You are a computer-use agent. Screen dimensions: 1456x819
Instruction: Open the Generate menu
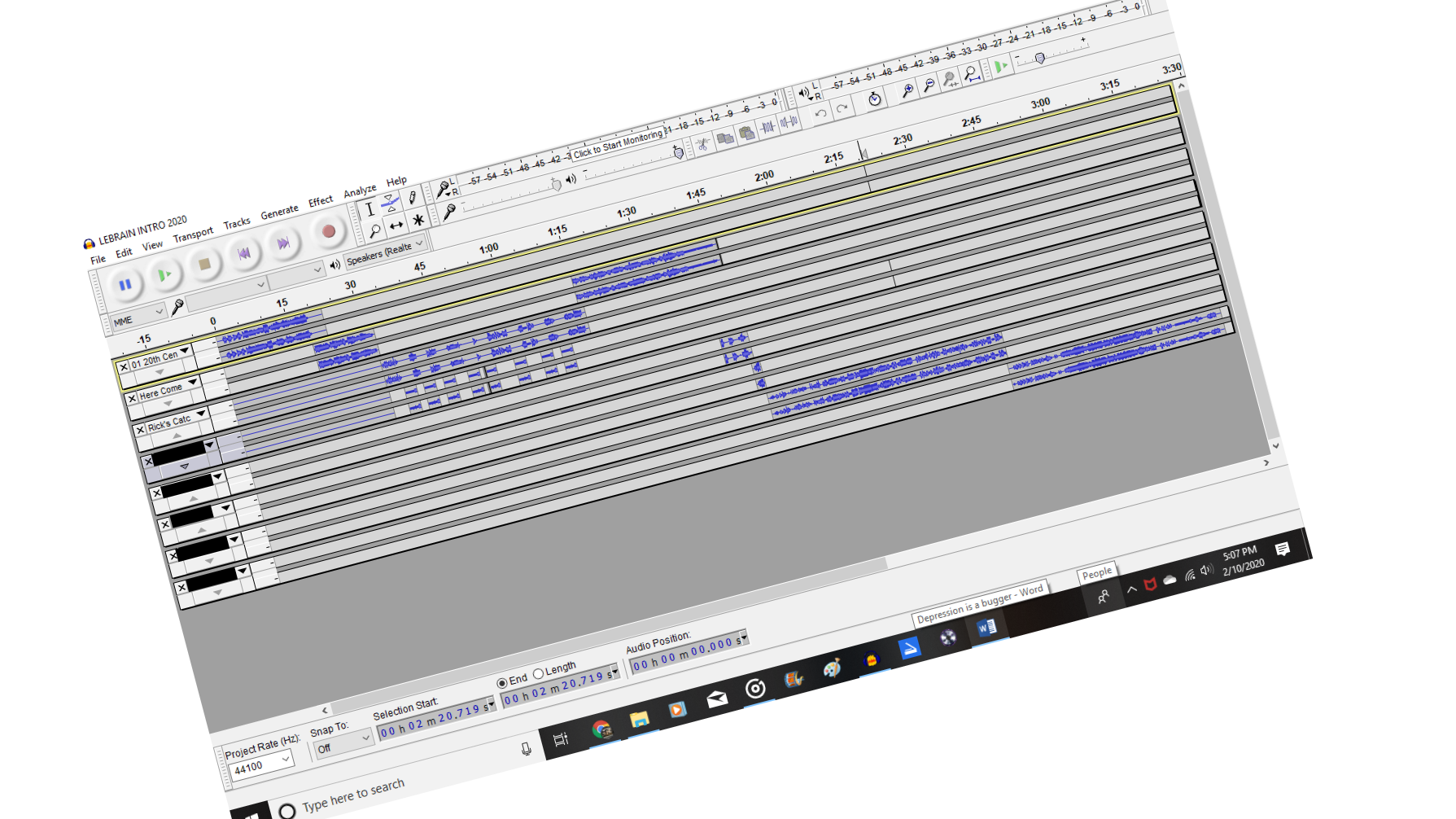279,212
